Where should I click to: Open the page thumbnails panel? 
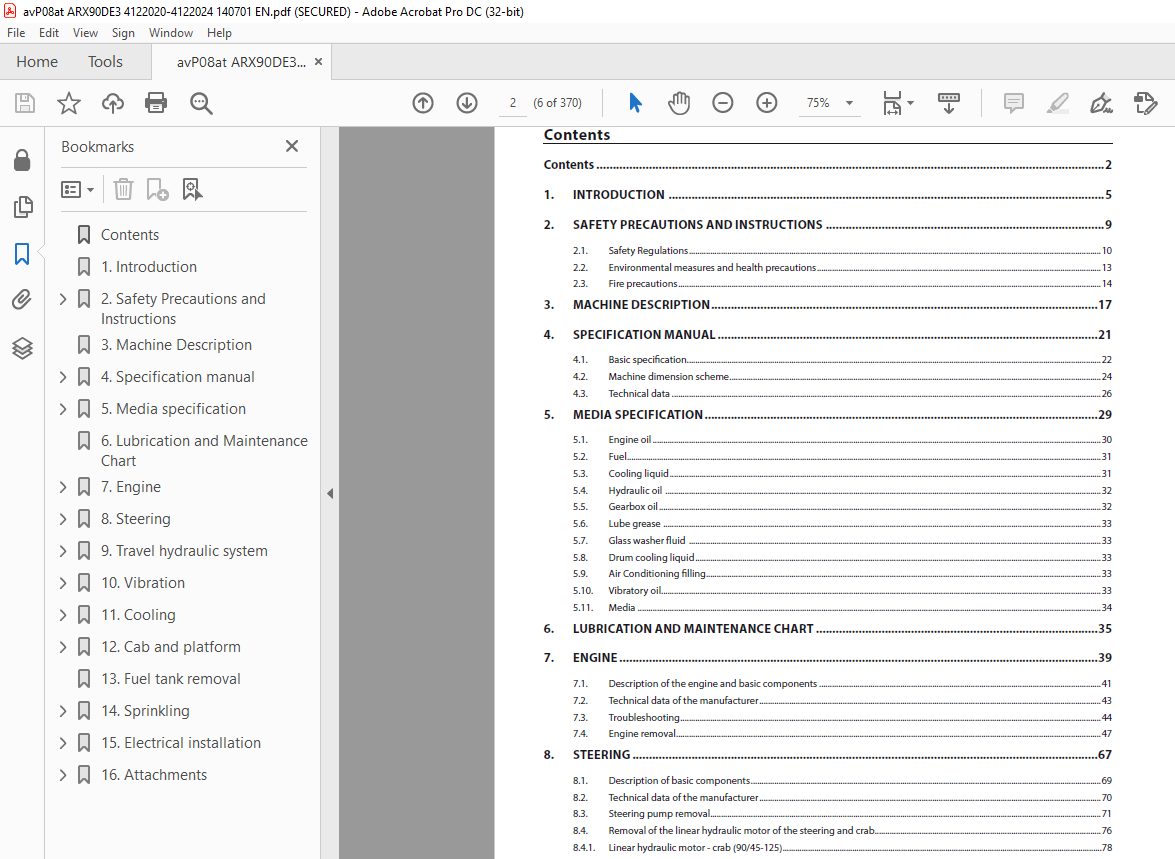point(22,207)
